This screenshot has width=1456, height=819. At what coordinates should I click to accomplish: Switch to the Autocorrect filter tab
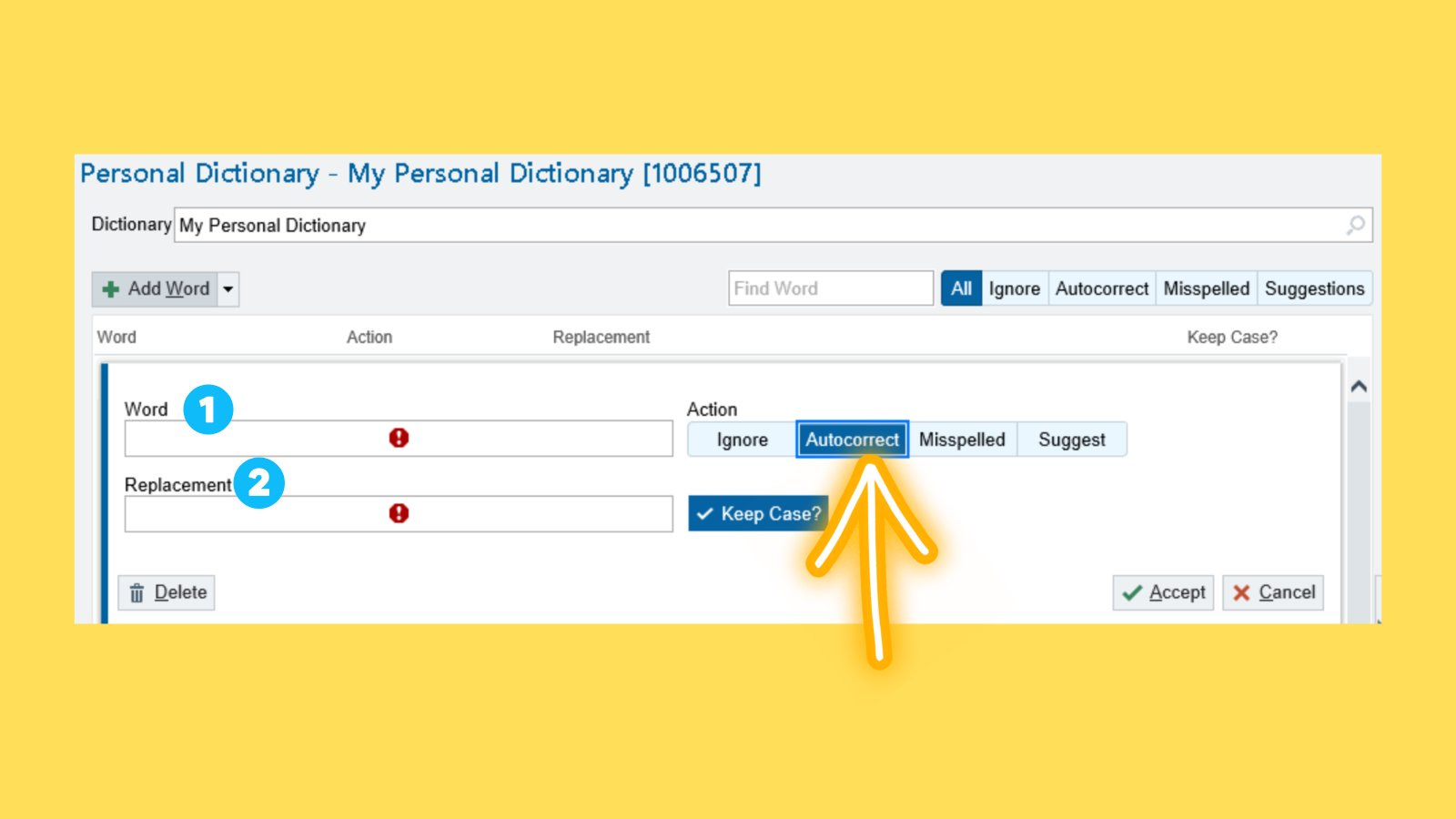(1102, 288)
